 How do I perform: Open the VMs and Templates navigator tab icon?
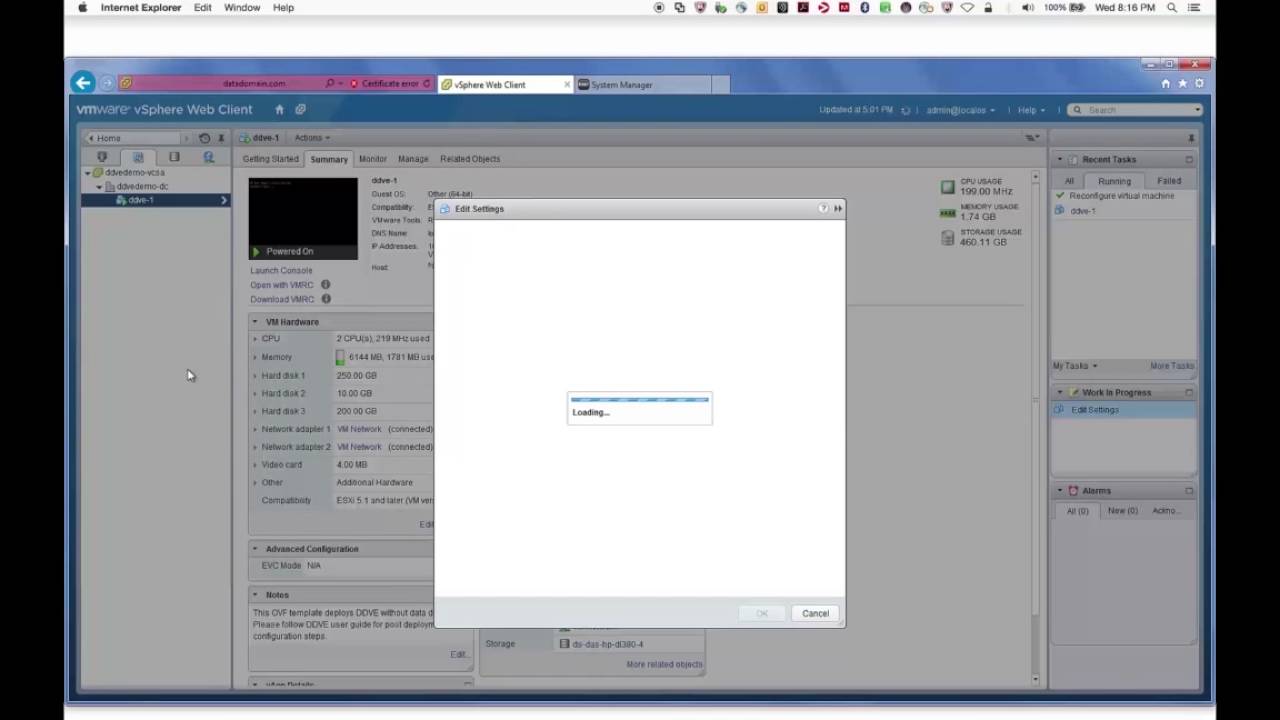coord(138,157)
